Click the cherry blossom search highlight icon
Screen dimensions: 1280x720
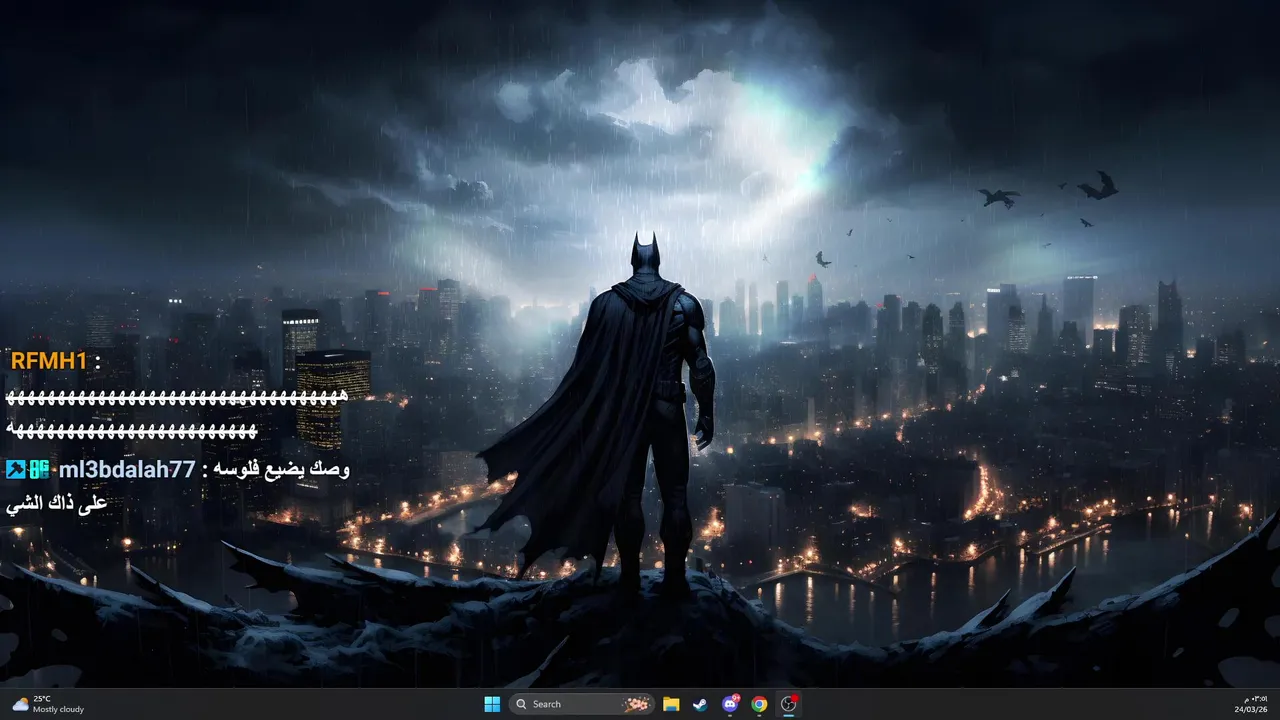pos(636,704)
